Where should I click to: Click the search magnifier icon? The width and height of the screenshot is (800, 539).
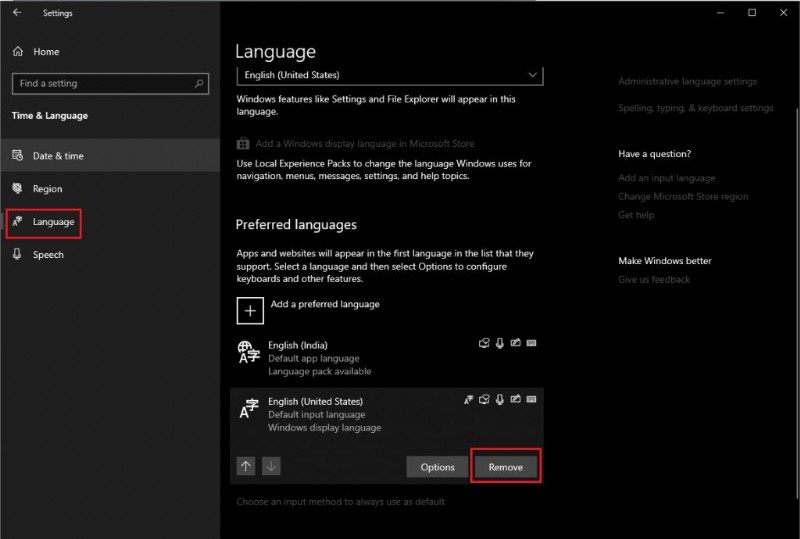[x=198, y=83]
